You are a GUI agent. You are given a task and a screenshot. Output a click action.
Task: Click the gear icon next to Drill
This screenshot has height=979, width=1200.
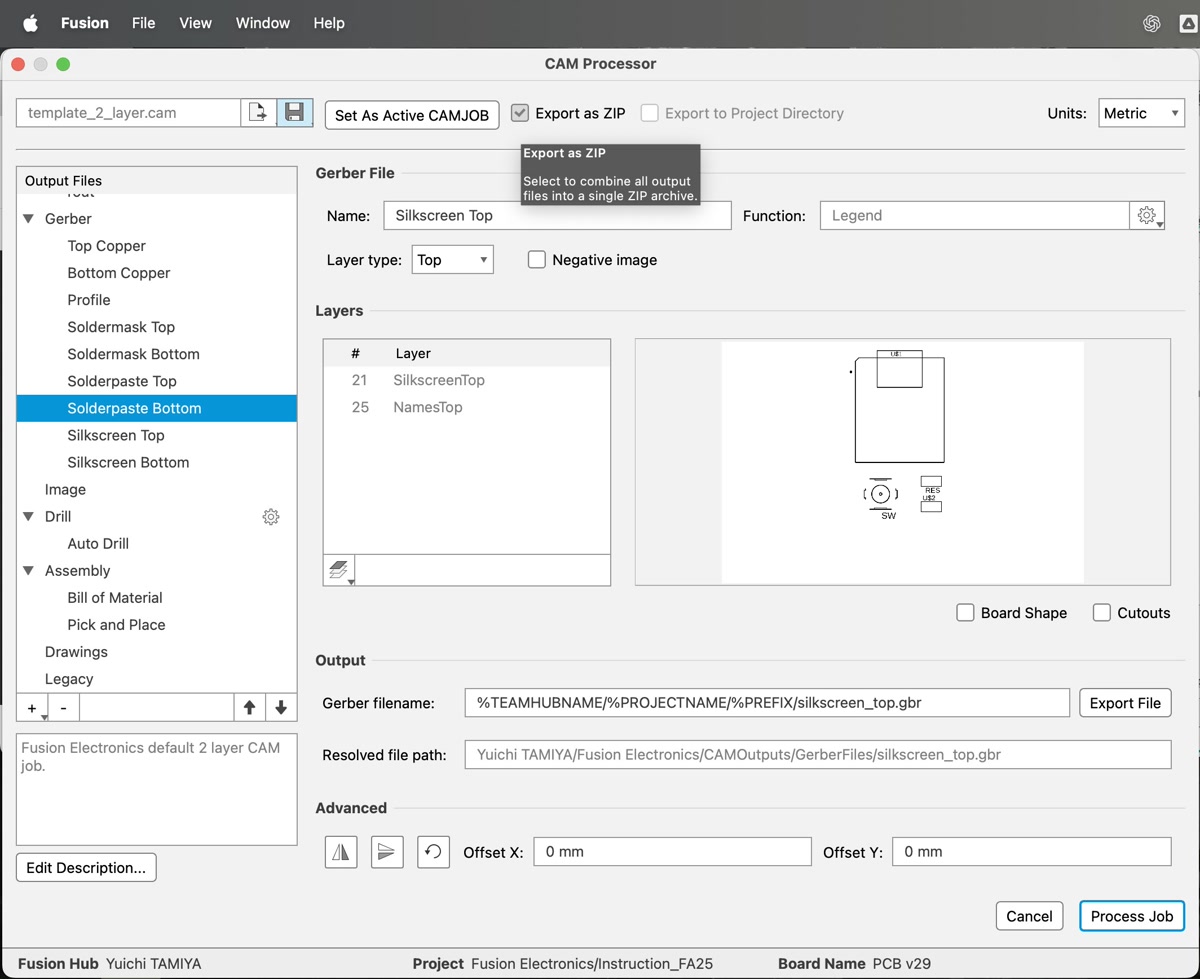(271, 517)
